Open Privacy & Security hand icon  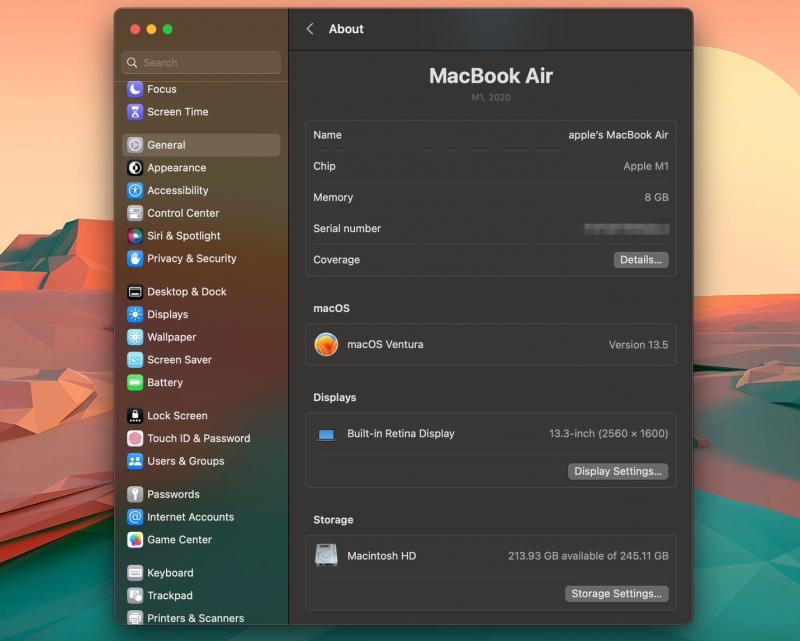pyautogui.click(x=135, y=259)
